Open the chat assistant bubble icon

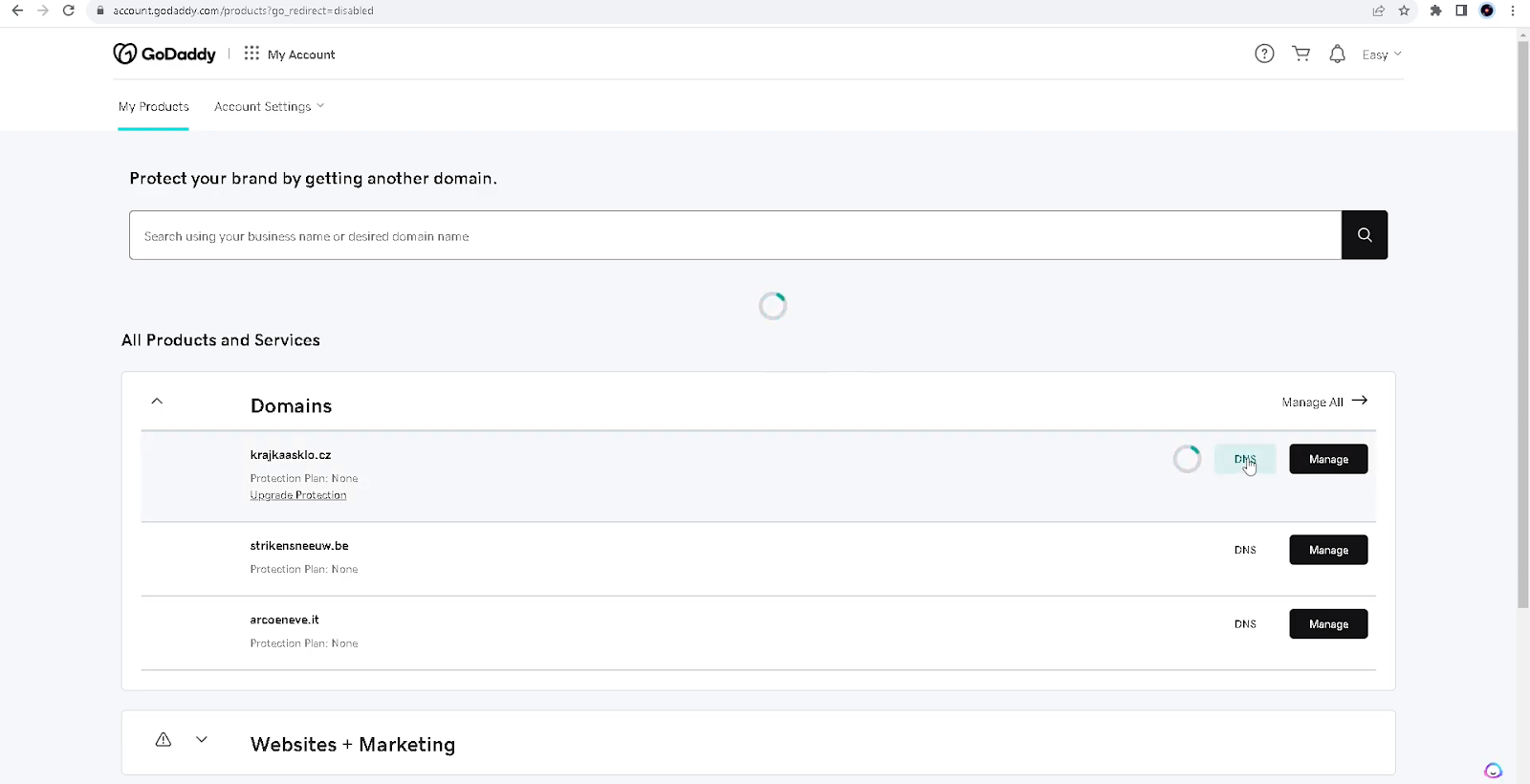pyautogui.click(x=1493, y=771)
